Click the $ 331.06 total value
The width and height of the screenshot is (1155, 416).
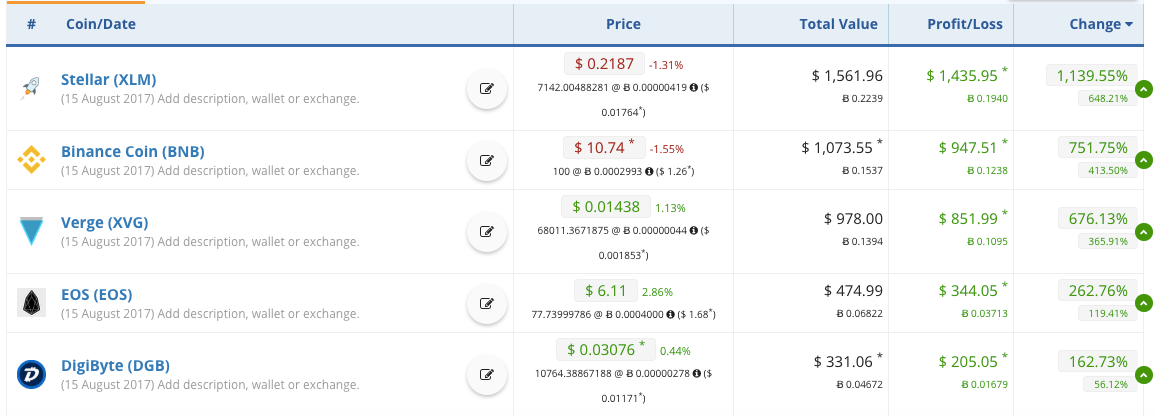(848, 362)
